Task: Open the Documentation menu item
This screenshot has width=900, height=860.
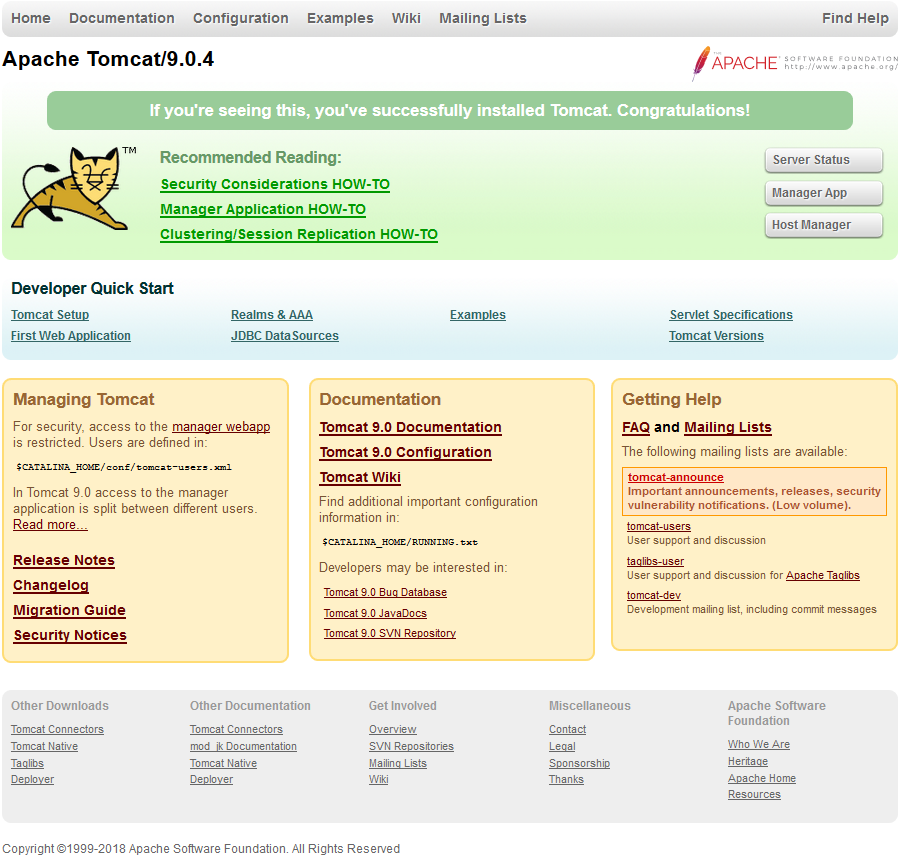Action: tap(121, 18)
